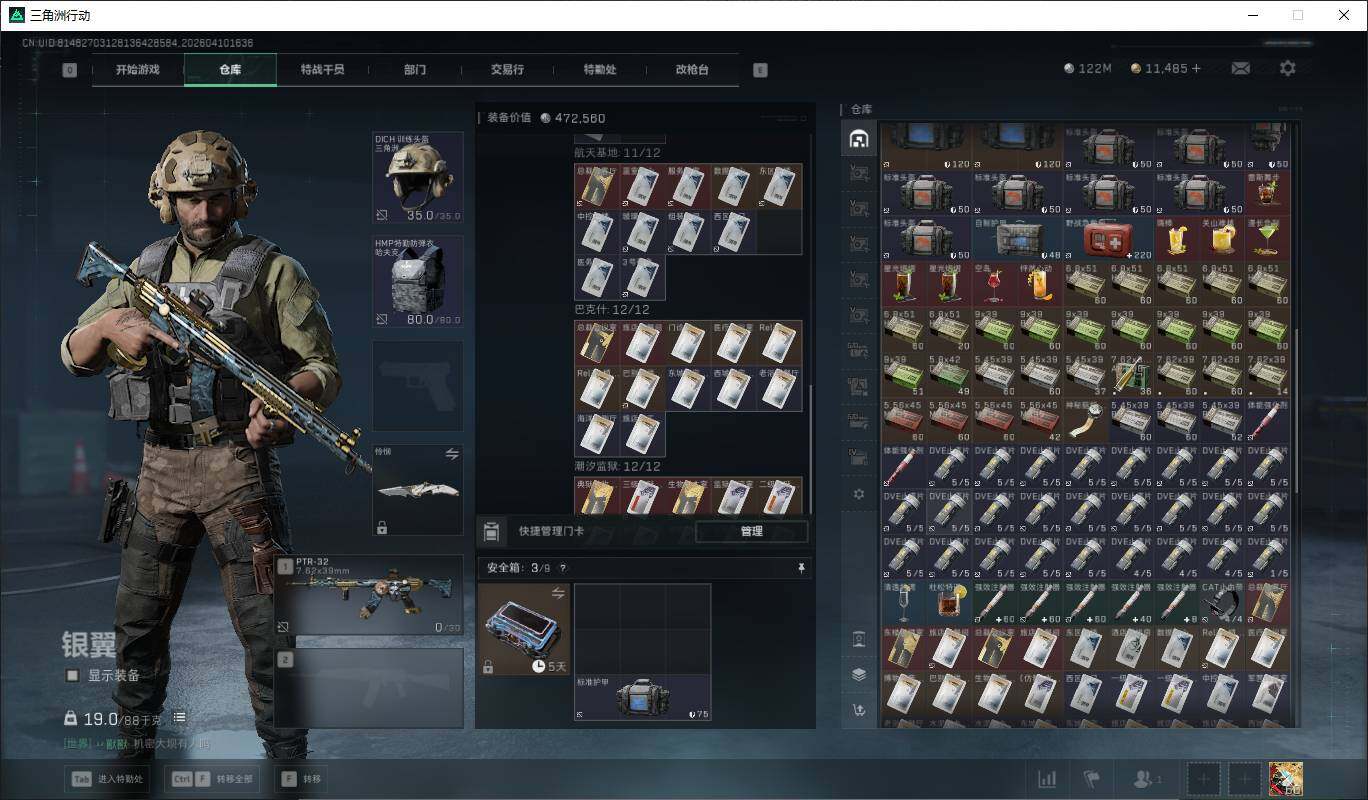
Task: Open the 交易行 tab
Action: [x=507, y=70]
